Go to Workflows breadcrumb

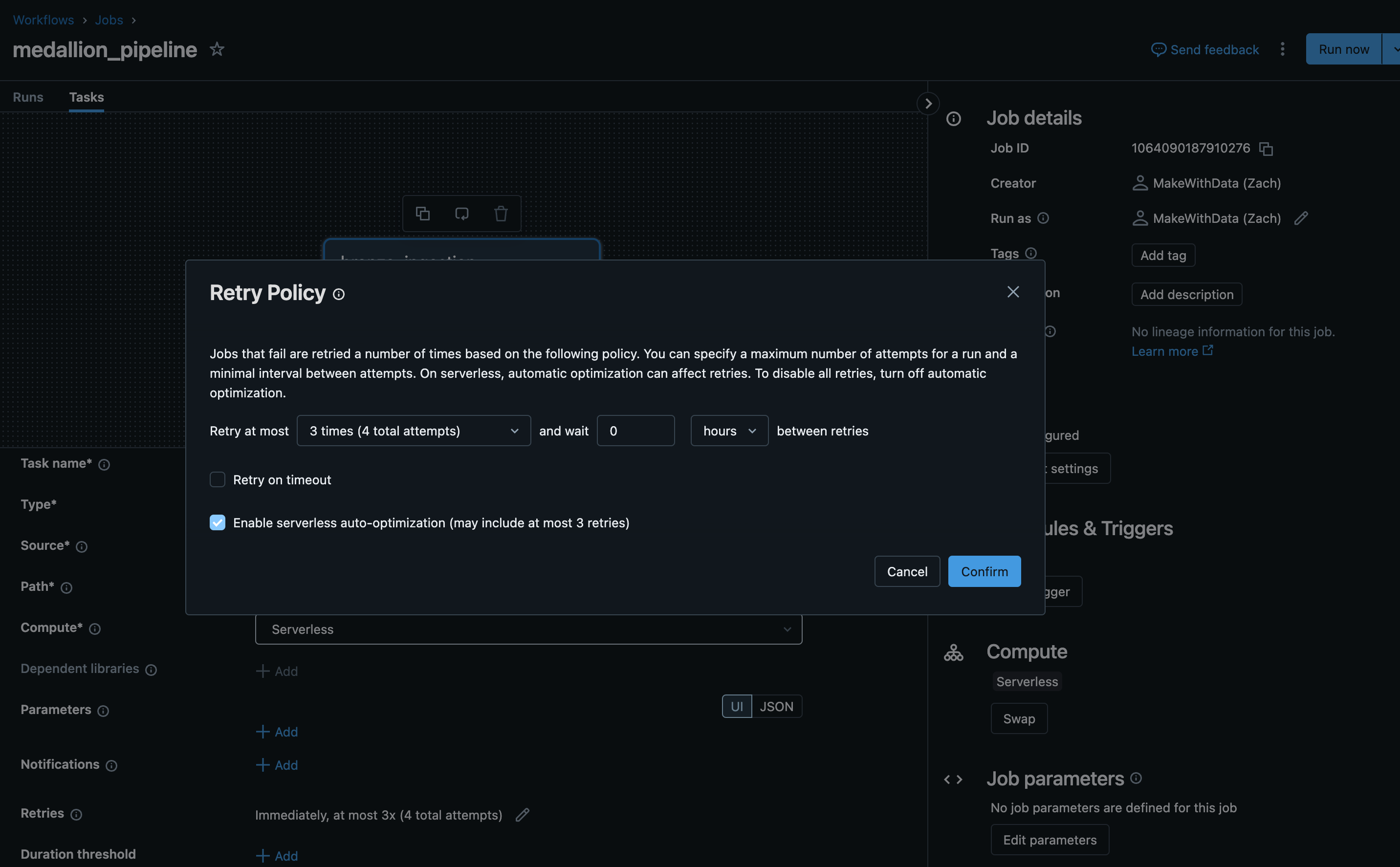[44, 20]
